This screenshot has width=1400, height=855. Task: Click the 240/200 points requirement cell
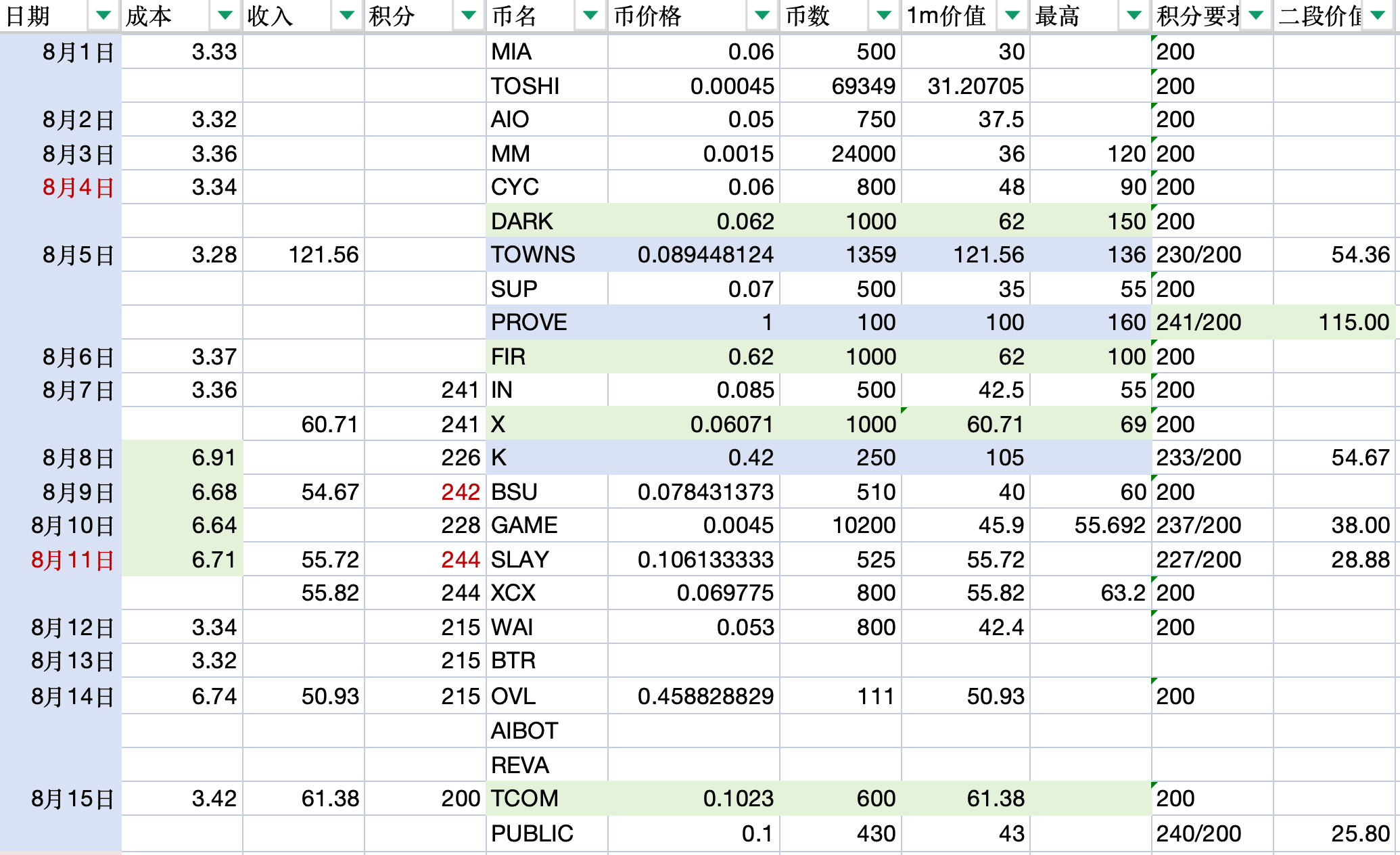(1198, 833)
